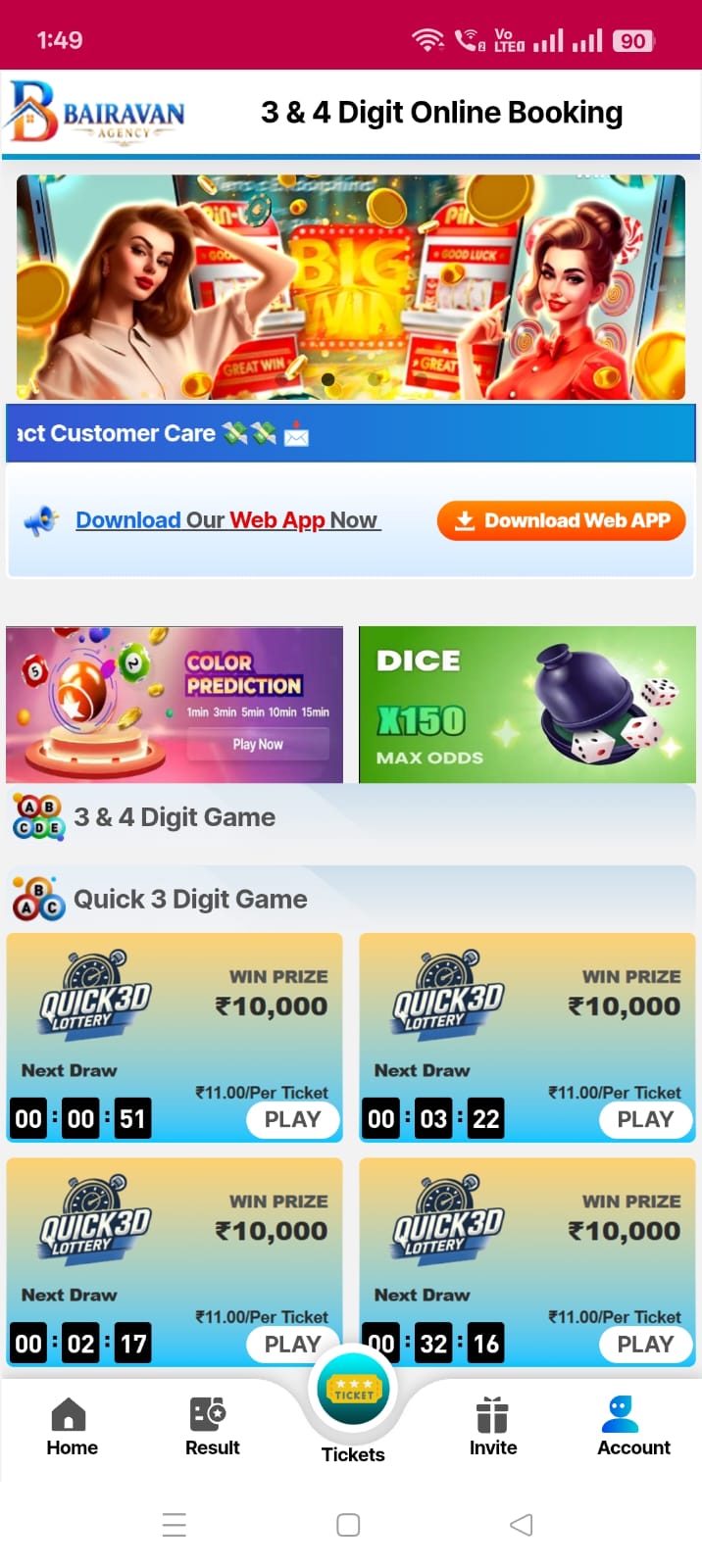This screenshot has width=702, height=1568.
Task: Tap the 3 & 4 Digit Game balls icon
Action: pyautogui.click(x=38, y=817)
